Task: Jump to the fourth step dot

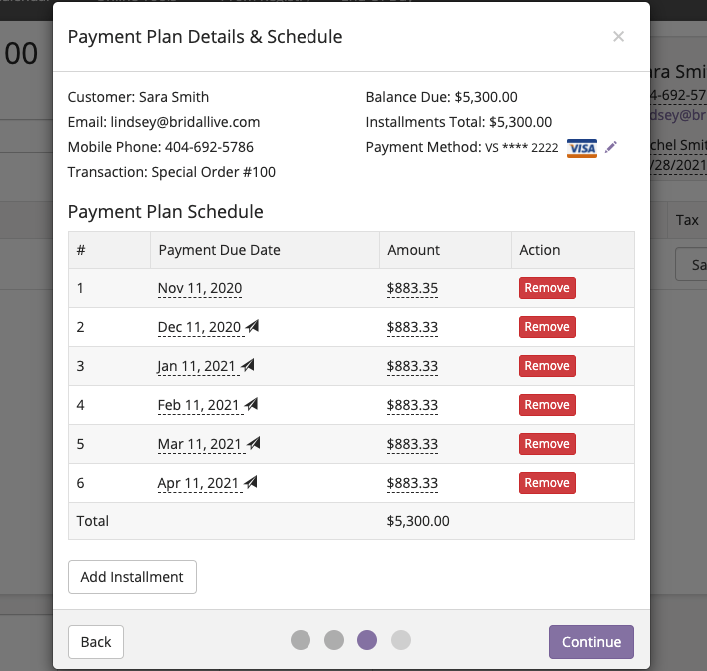Action: point(401,640)
